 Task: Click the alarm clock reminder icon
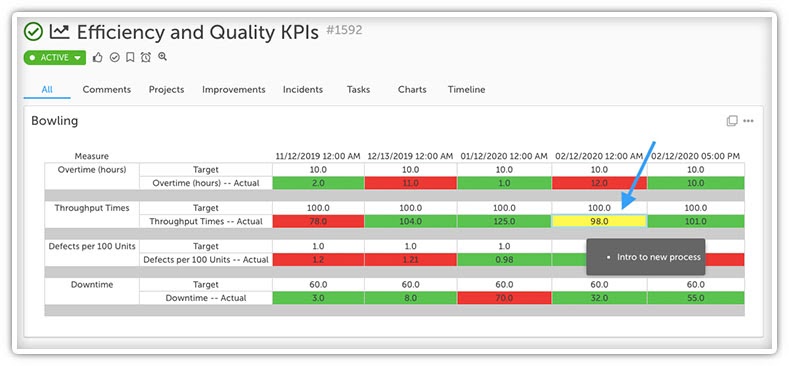point(146,57)
